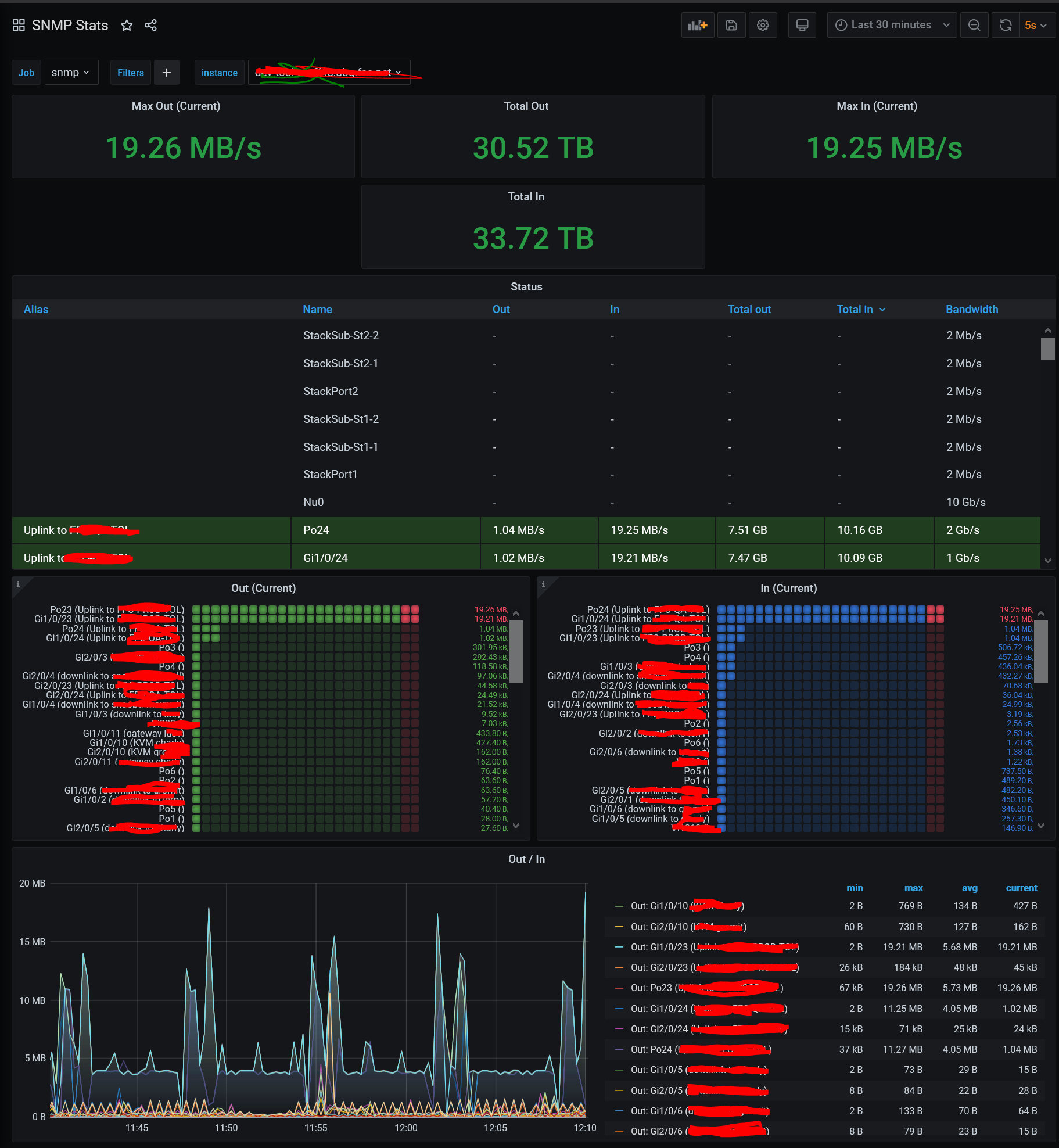1059x1148 pixels.
Task: Add a new filter with the plus button
Action: tap(167, 72)
